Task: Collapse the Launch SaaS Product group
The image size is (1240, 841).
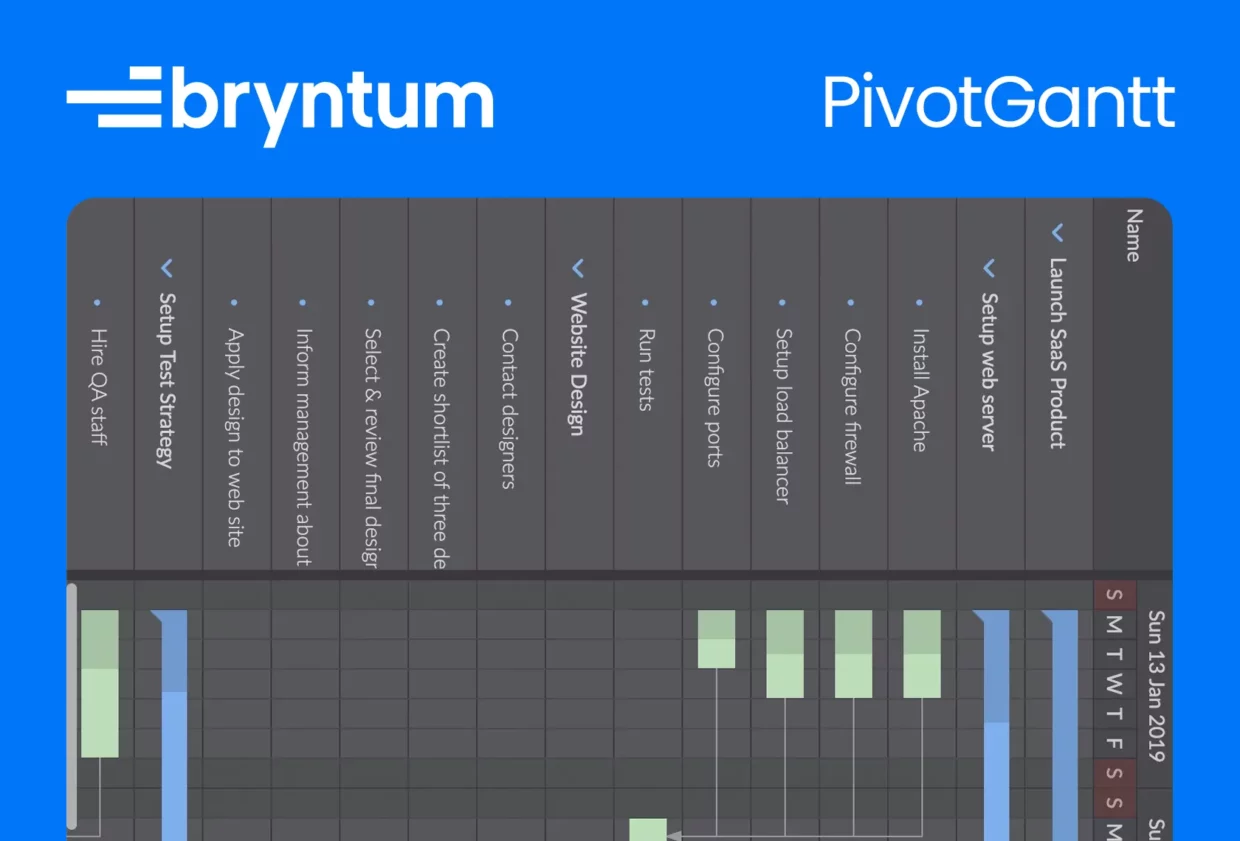Action: [1058, 233]
